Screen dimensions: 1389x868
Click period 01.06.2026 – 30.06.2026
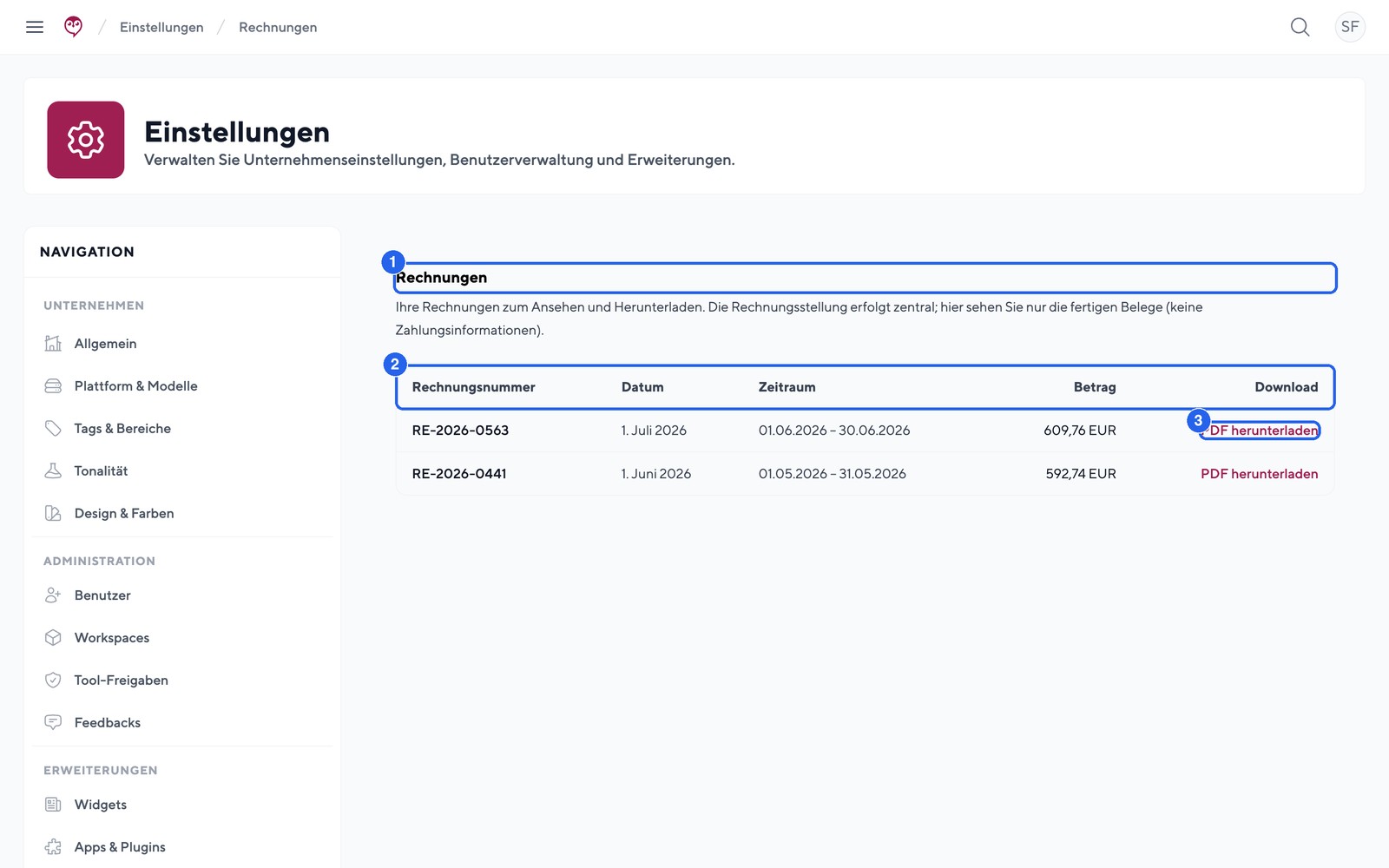(834, 431)
